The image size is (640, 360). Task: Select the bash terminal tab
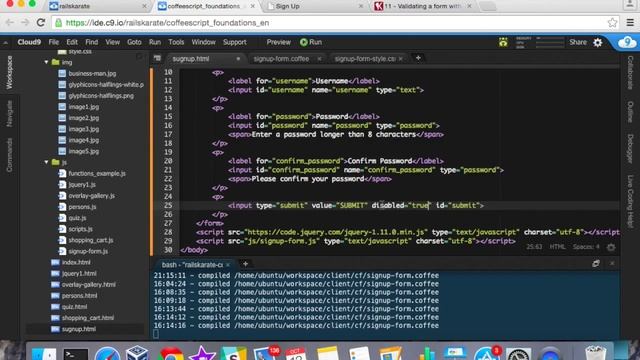point(192,264)
